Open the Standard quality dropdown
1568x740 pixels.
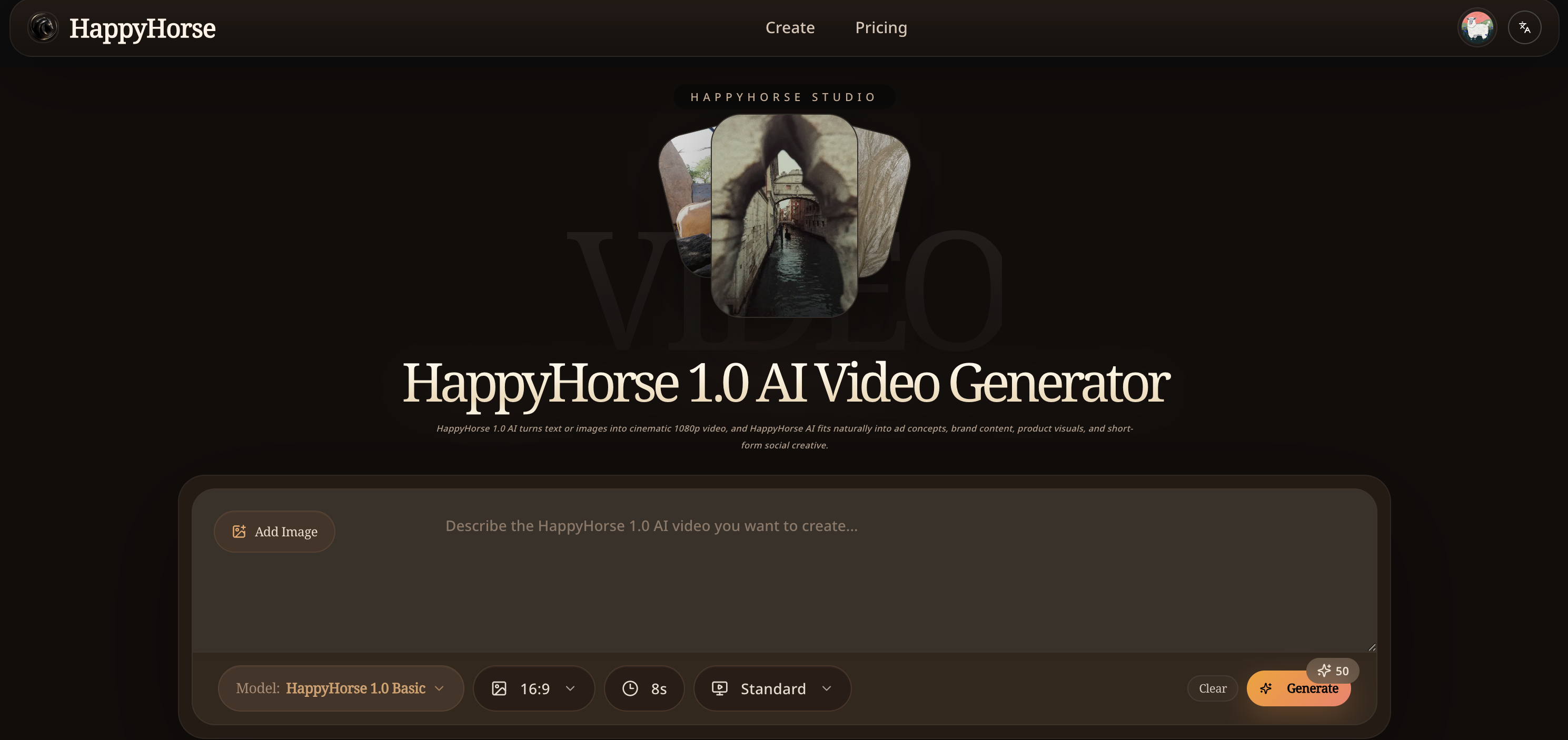[772, 688]
